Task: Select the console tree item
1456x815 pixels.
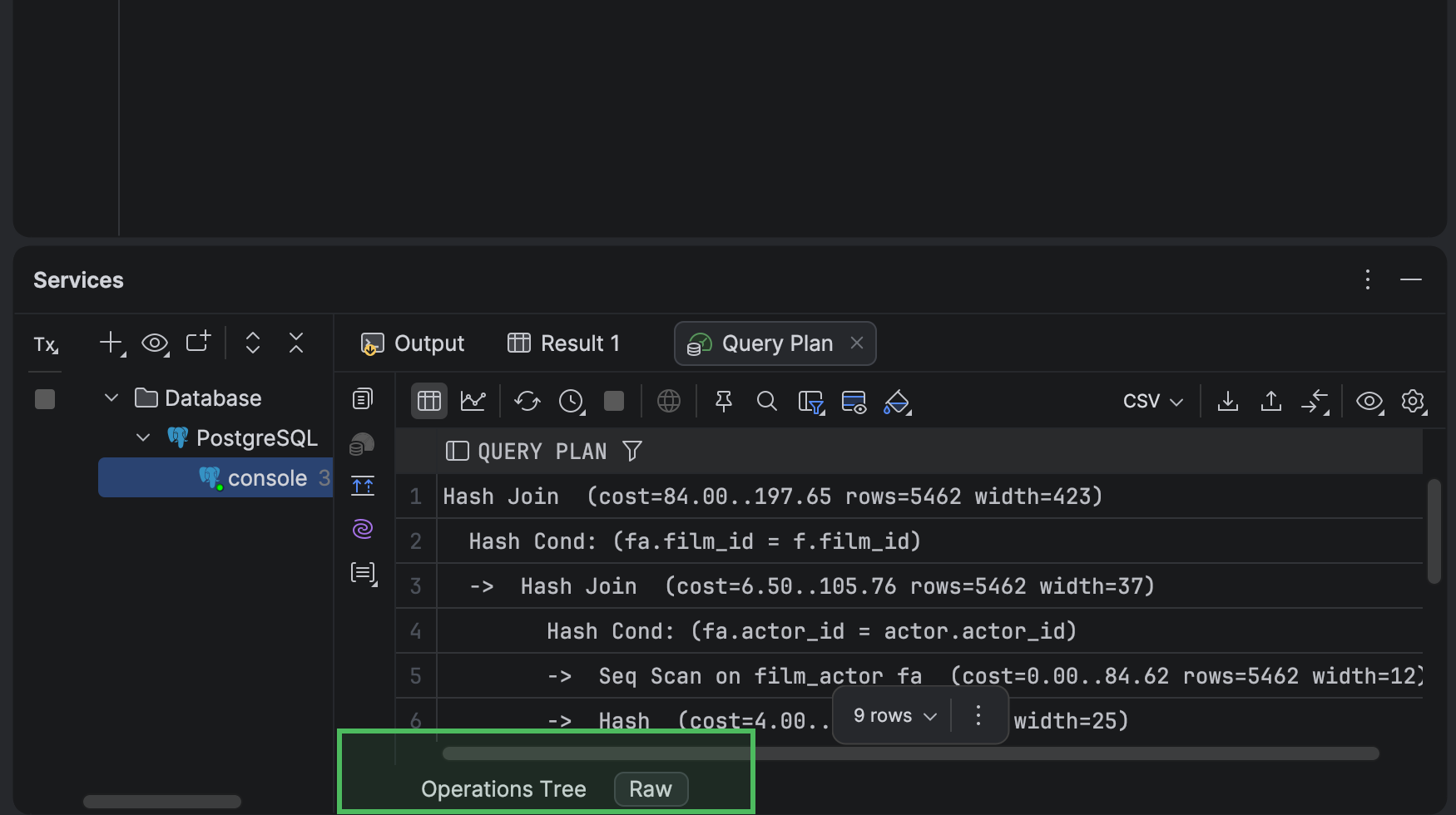Action: (x=215, y=477)
